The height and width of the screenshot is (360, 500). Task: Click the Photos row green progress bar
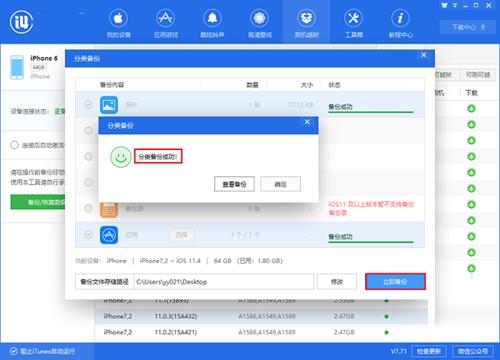[371, 112]
